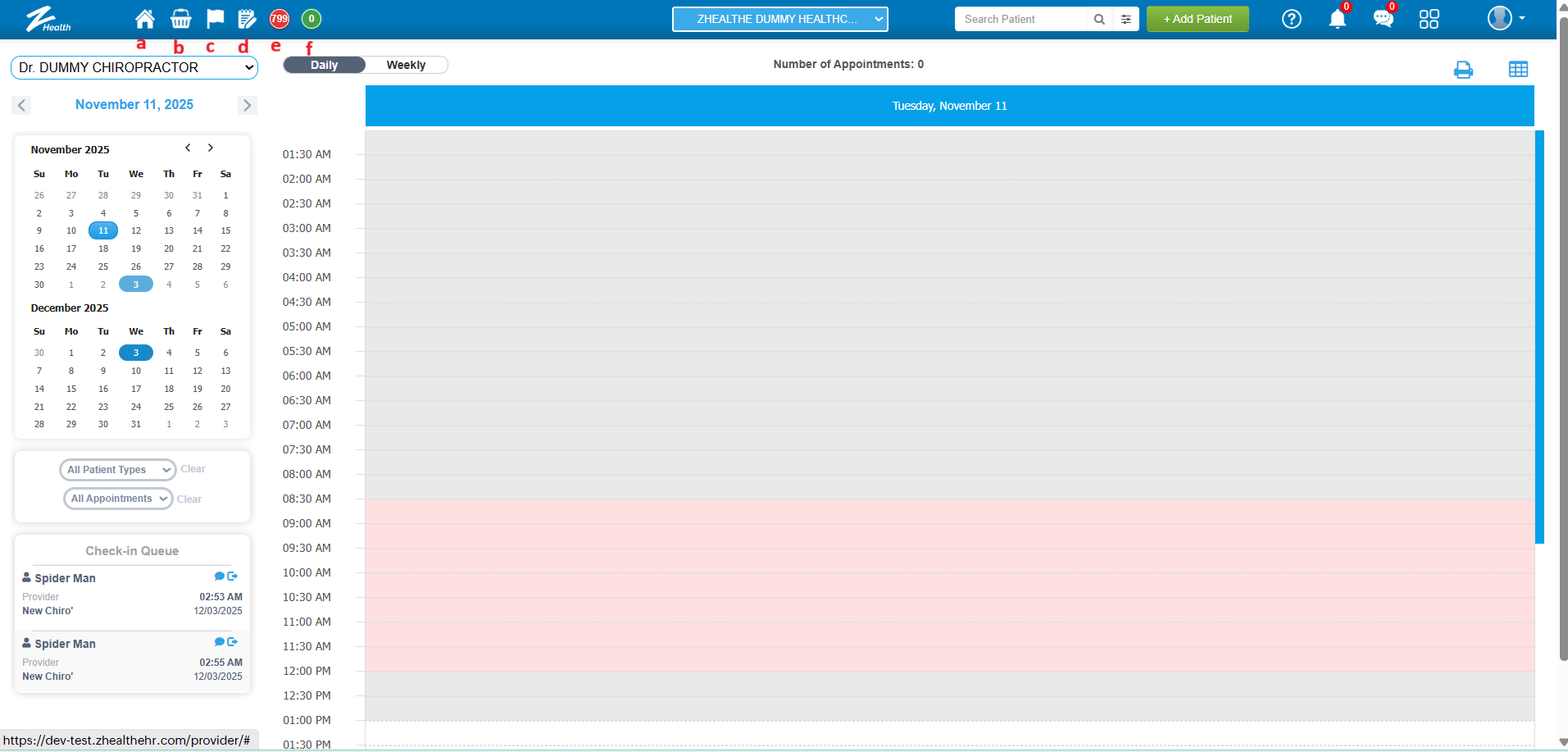Image resolution: width=1568 pixels, height=752 pixels.
Task: Expand the Dr. DUMMY CHIROPRACTOR provider dropdown
Action: [x=134, y=67]
